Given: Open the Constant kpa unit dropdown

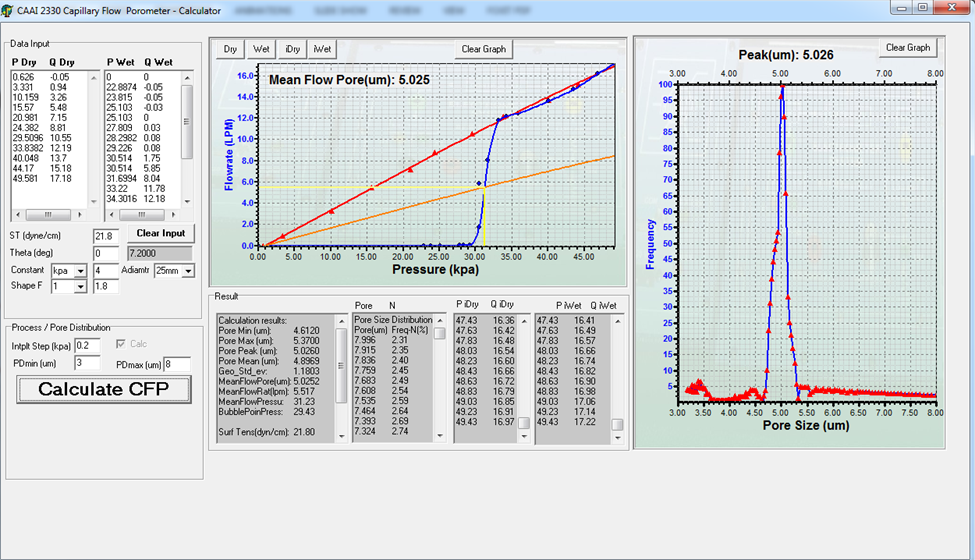Looking at the screenshot, I should [x=81, y=271].
